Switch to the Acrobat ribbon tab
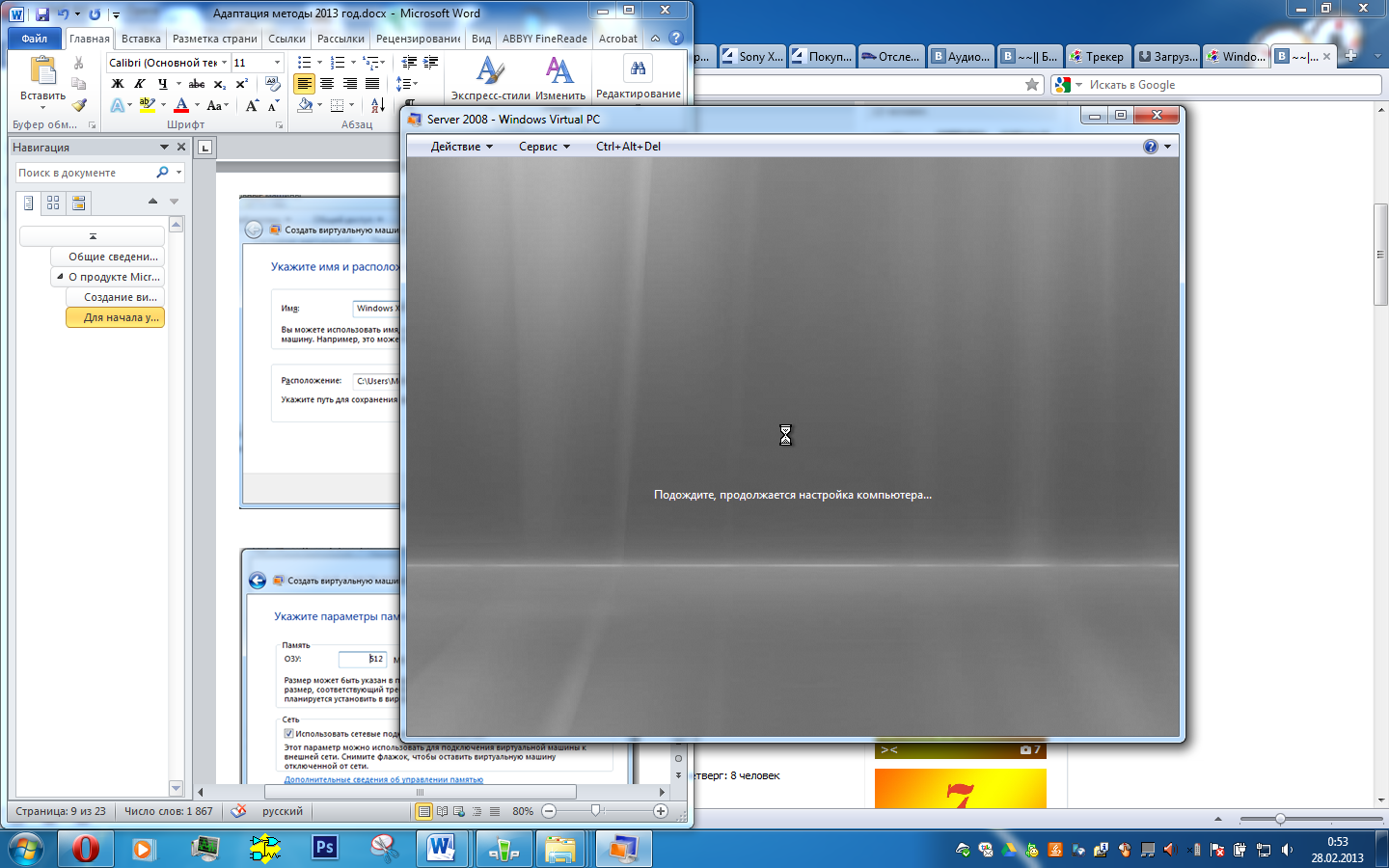 (617, 39)
